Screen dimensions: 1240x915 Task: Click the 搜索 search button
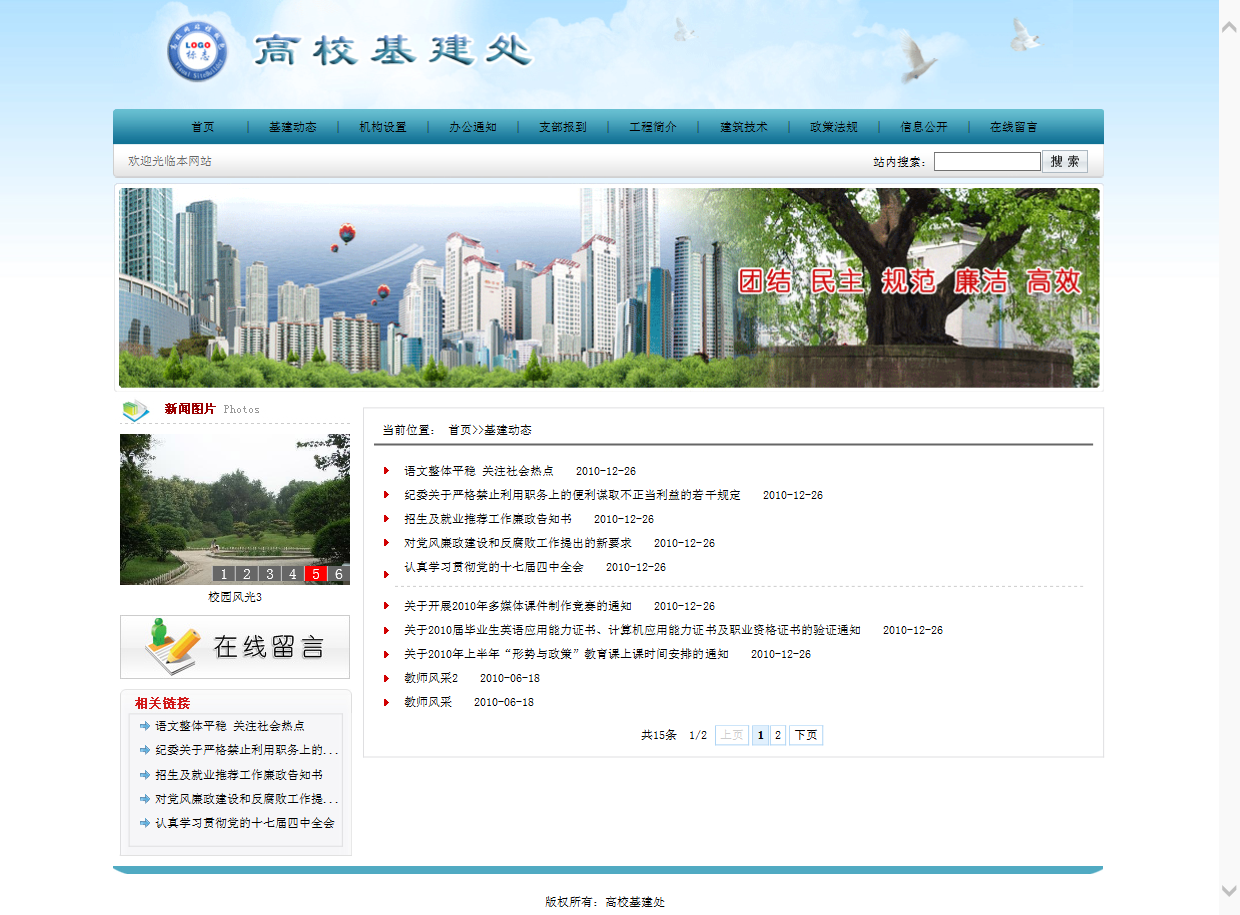point(1065,161)
